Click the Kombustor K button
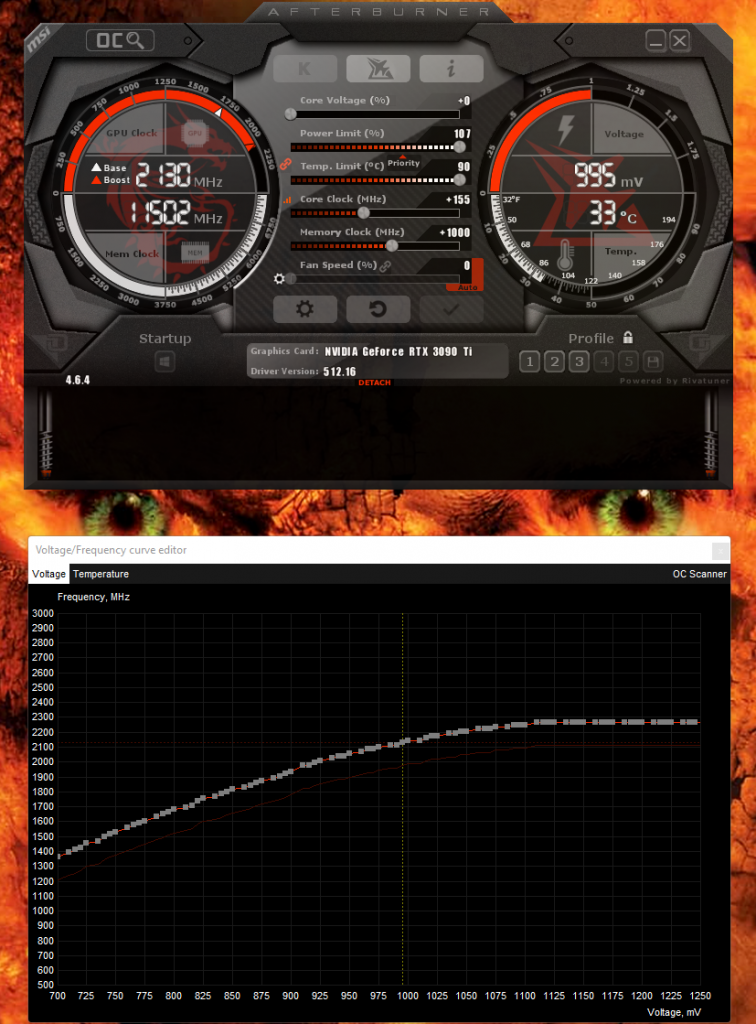The height and width of the screenshot is (1024, 756). point(305,69)
